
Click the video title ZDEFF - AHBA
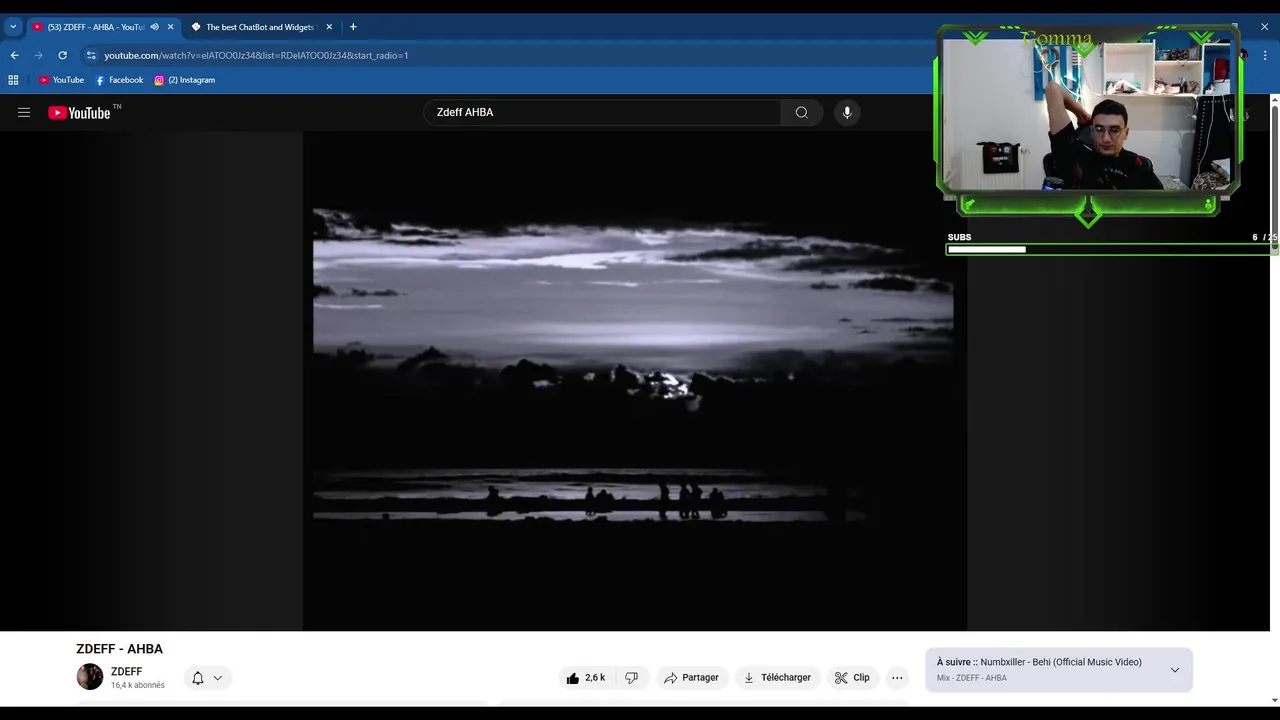point(119,649)
